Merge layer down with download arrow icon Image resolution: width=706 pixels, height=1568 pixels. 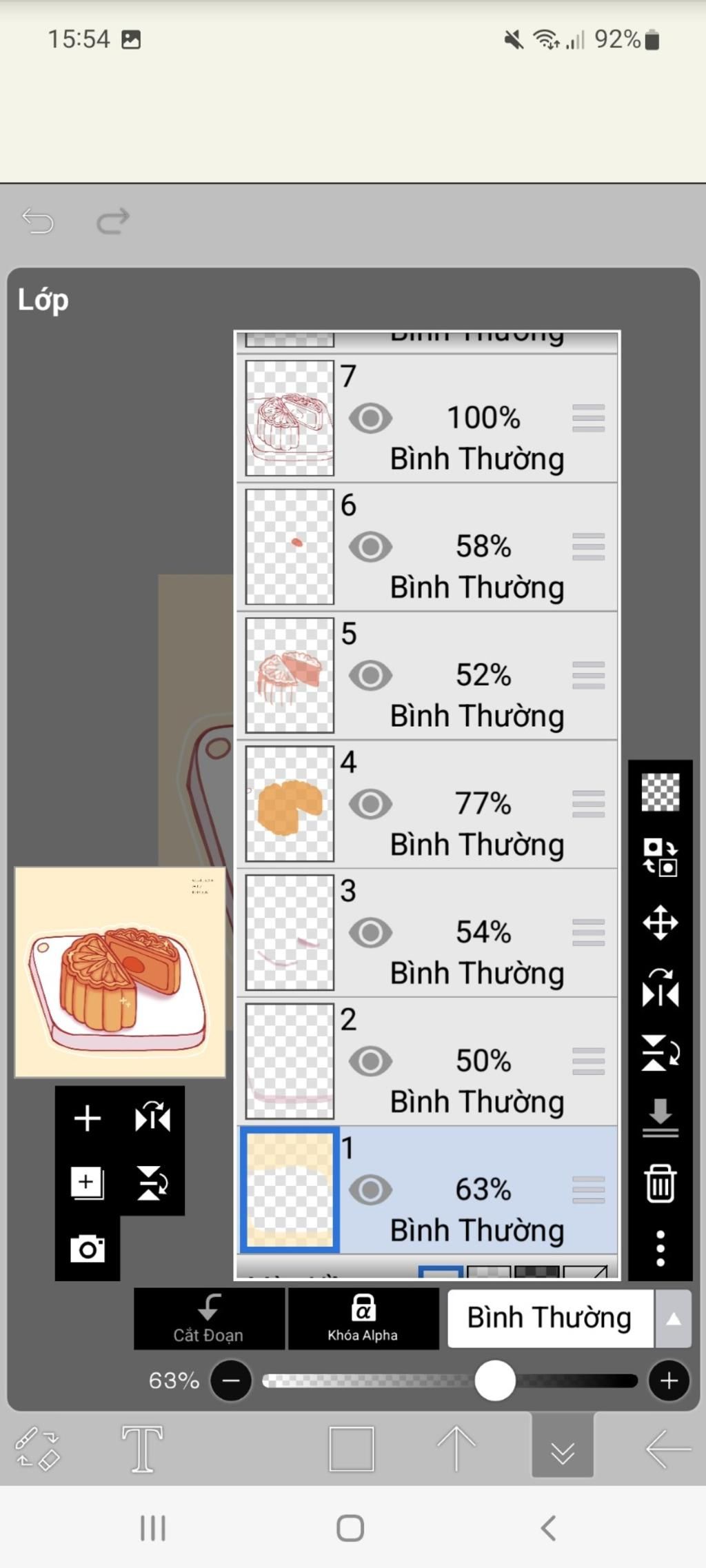click(x=660, y=1118)
